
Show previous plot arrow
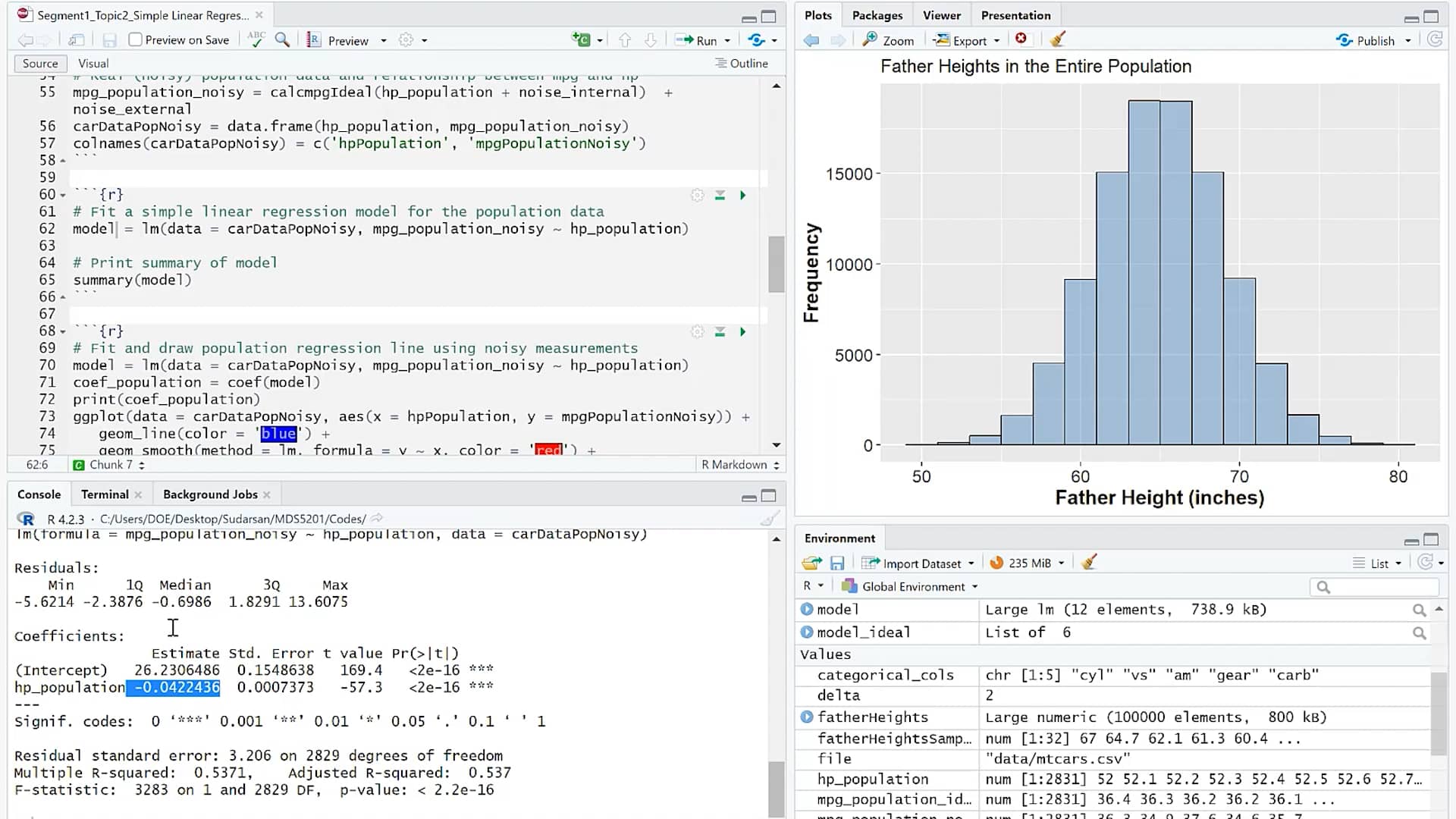tap(811, 40)
